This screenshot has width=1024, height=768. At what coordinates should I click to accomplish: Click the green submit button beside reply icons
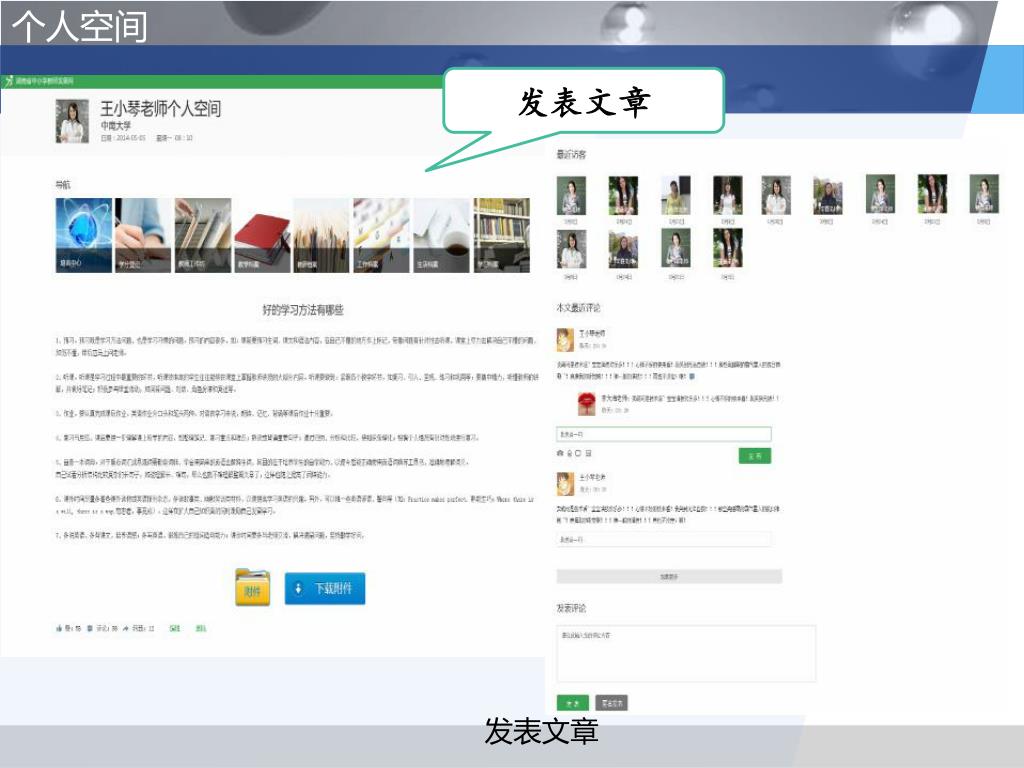point(754,456)
